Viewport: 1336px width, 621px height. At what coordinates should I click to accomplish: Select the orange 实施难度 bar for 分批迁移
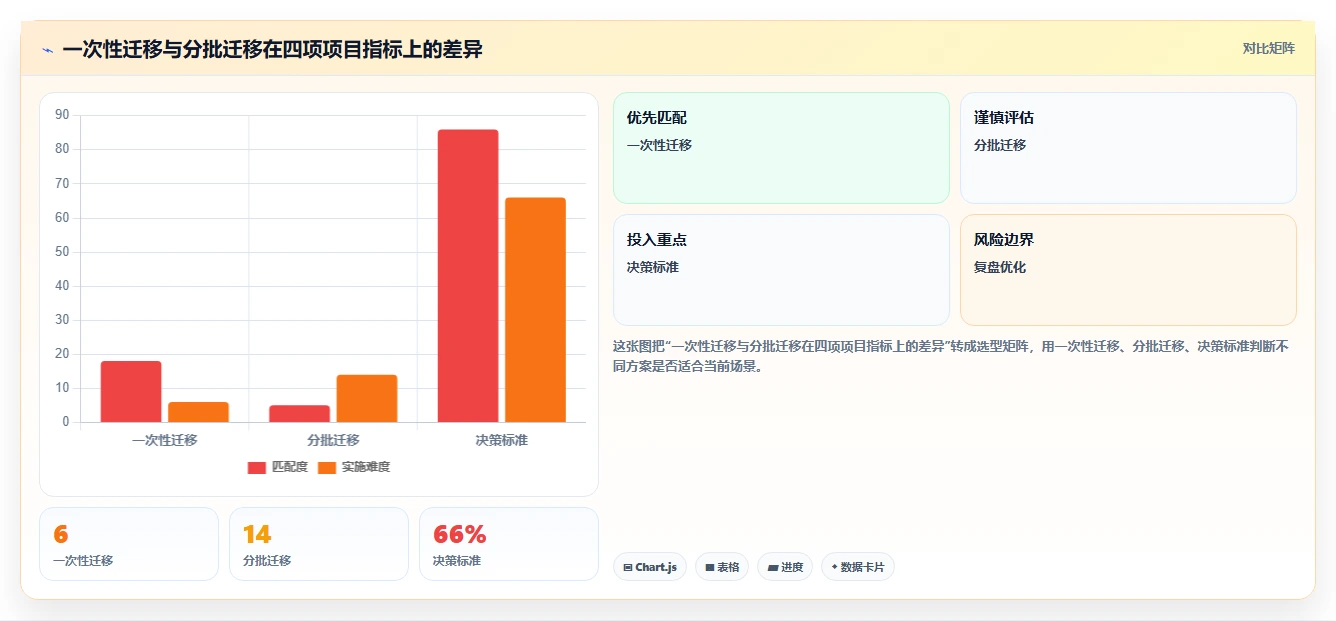[367, 398]
